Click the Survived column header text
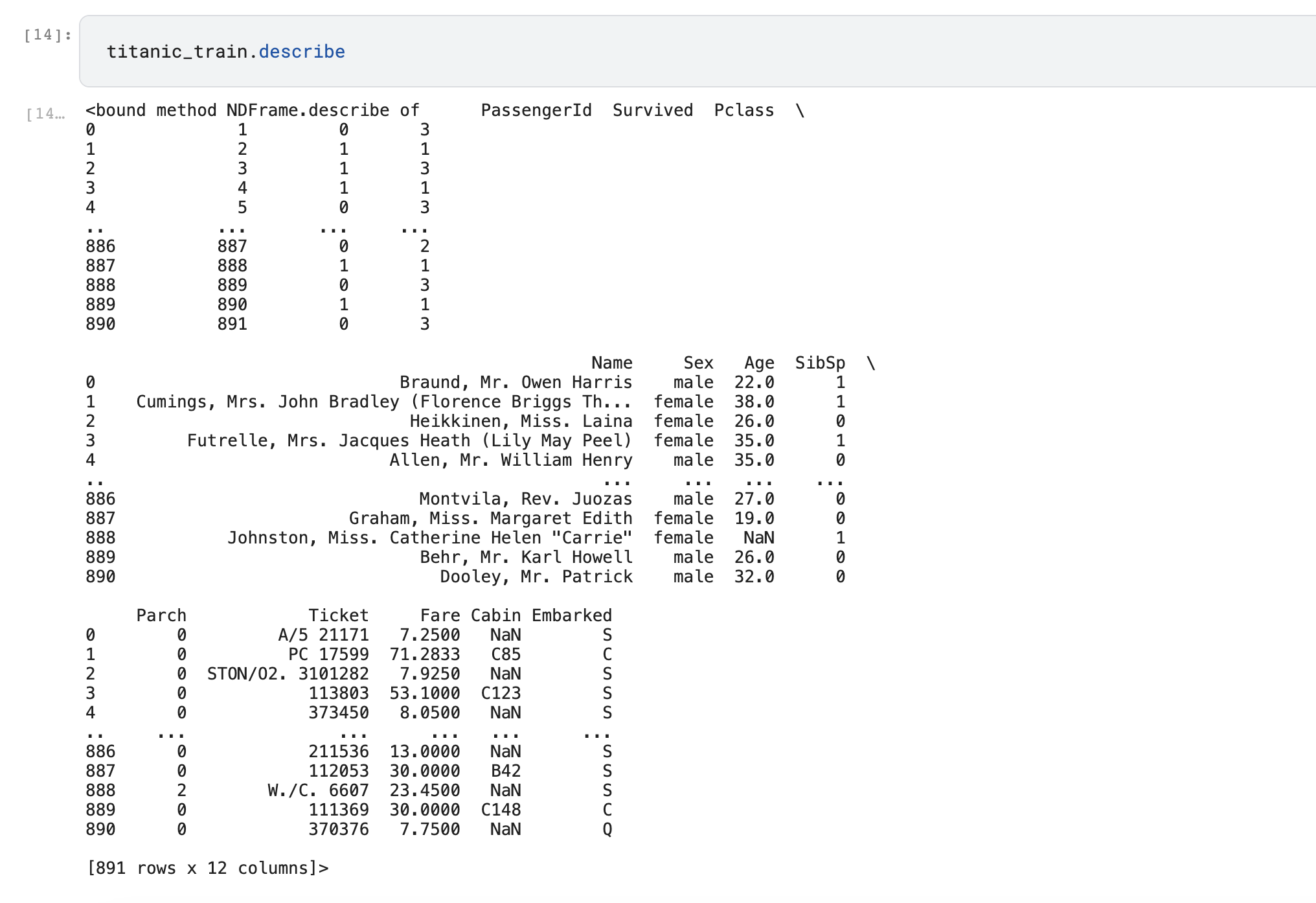The image size is (1316, 903). (x=652, y=111)
